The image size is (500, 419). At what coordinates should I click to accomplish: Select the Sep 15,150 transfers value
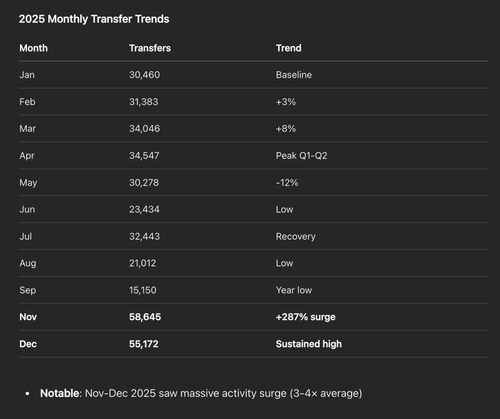[143, 290]
